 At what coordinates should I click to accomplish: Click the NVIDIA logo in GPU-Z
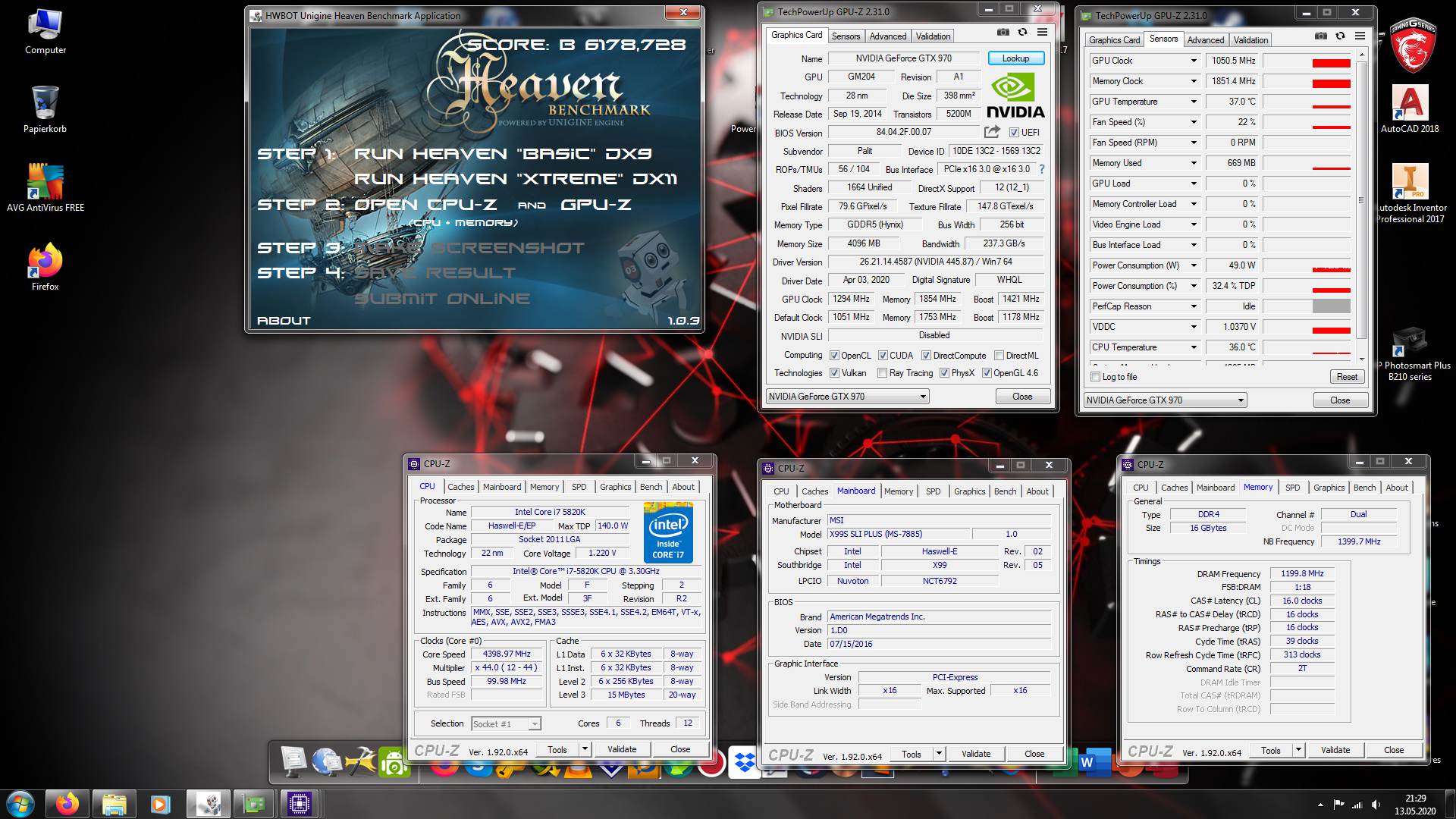pyautogui.click(x=1015, y=96)
